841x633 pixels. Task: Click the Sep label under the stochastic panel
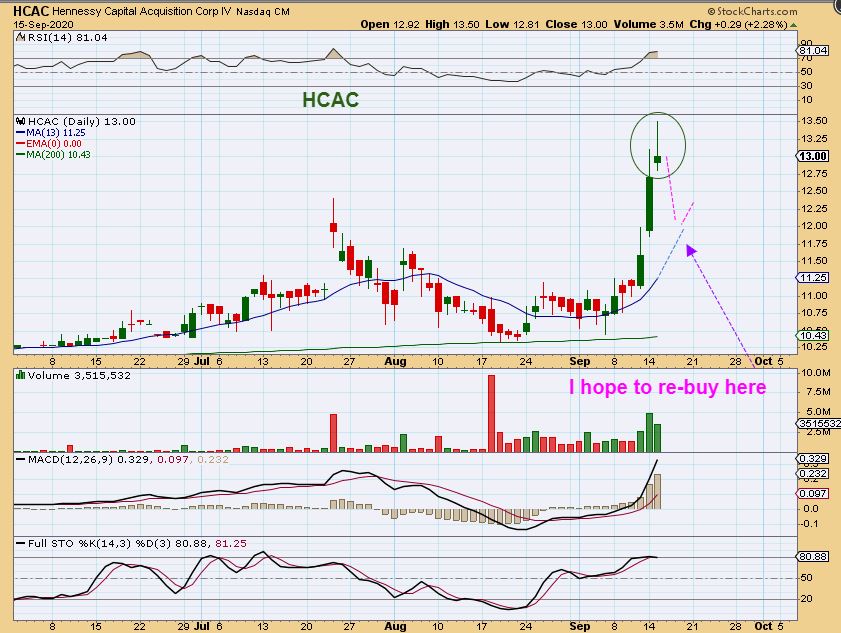pos(579,626)
